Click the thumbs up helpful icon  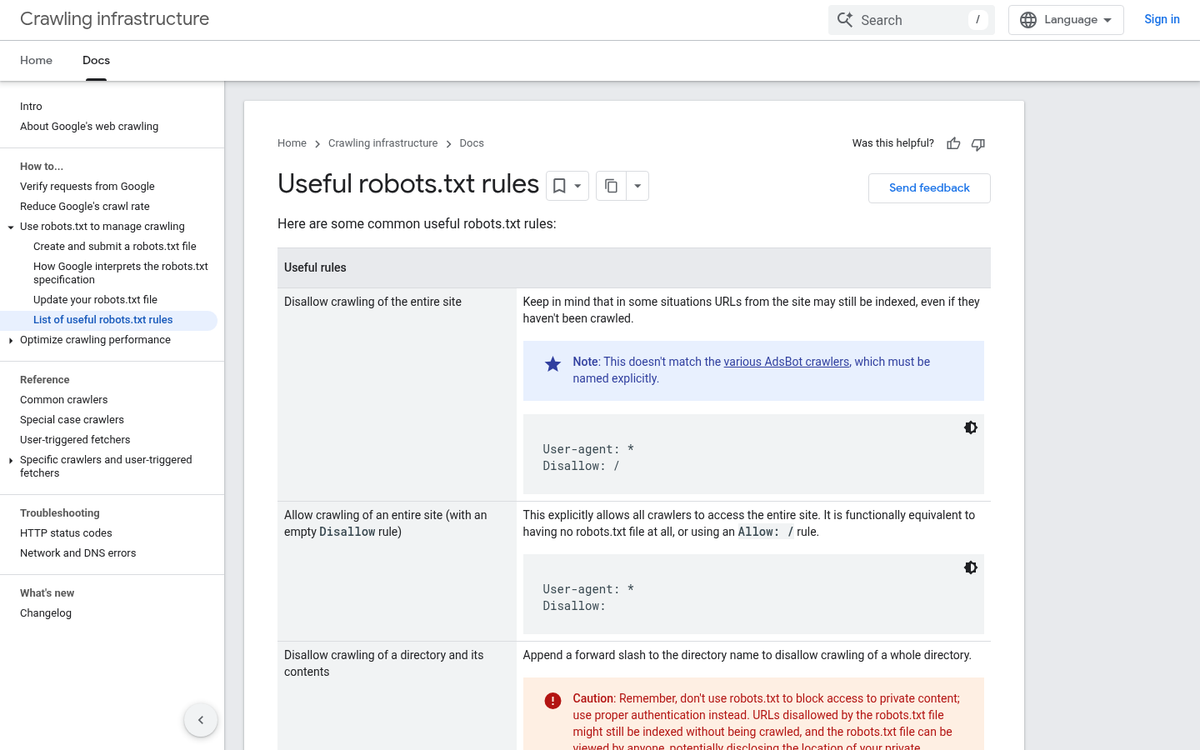[x=953, y=144]
